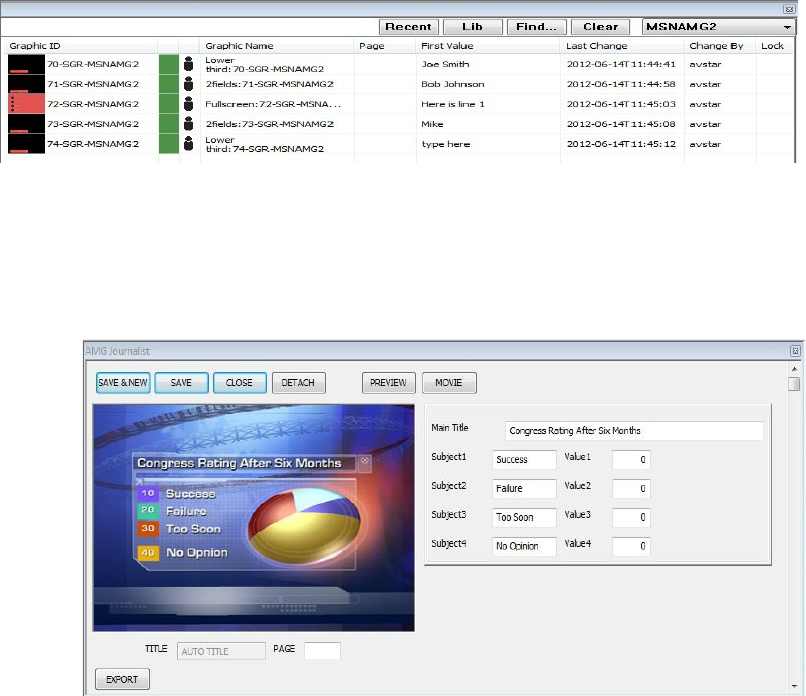Viewport: 806px width, 696px height.
Task: Click timestamp 2012-06-14T11:44:41
Action: (621, 64)
